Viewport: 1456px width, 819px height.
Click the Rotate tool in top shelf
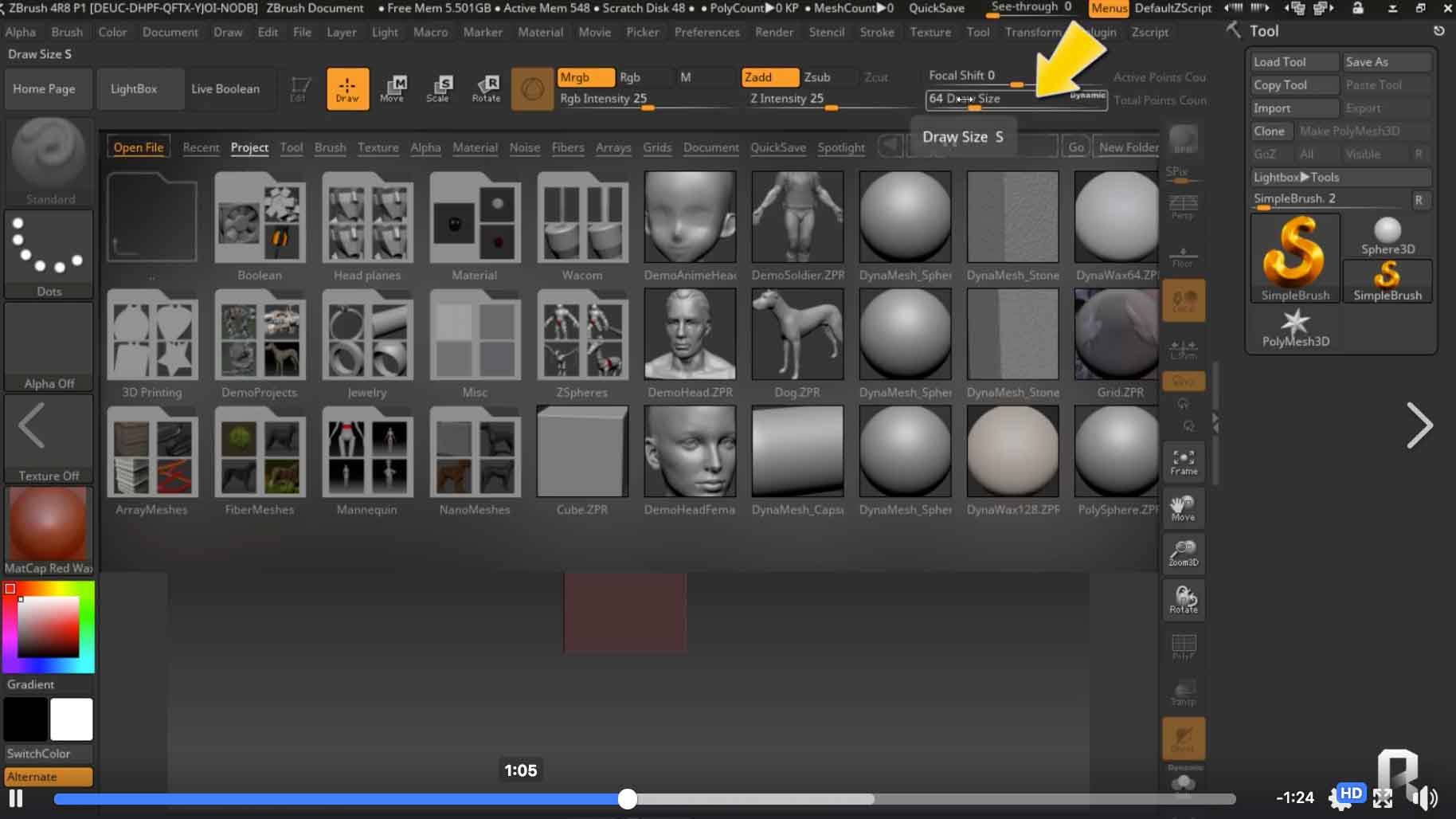click(486, 88)
